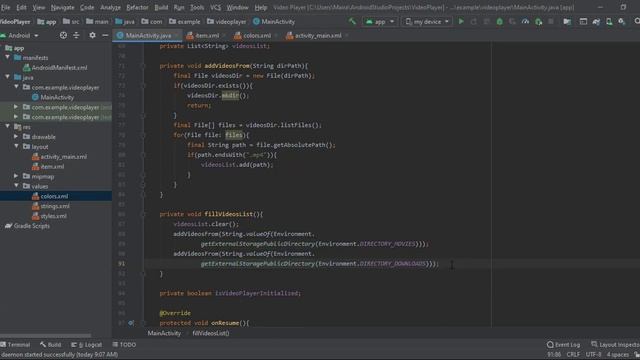
Task: Click the 'example' breadcrumb in navigation bar
Action: tap(184, 22)
